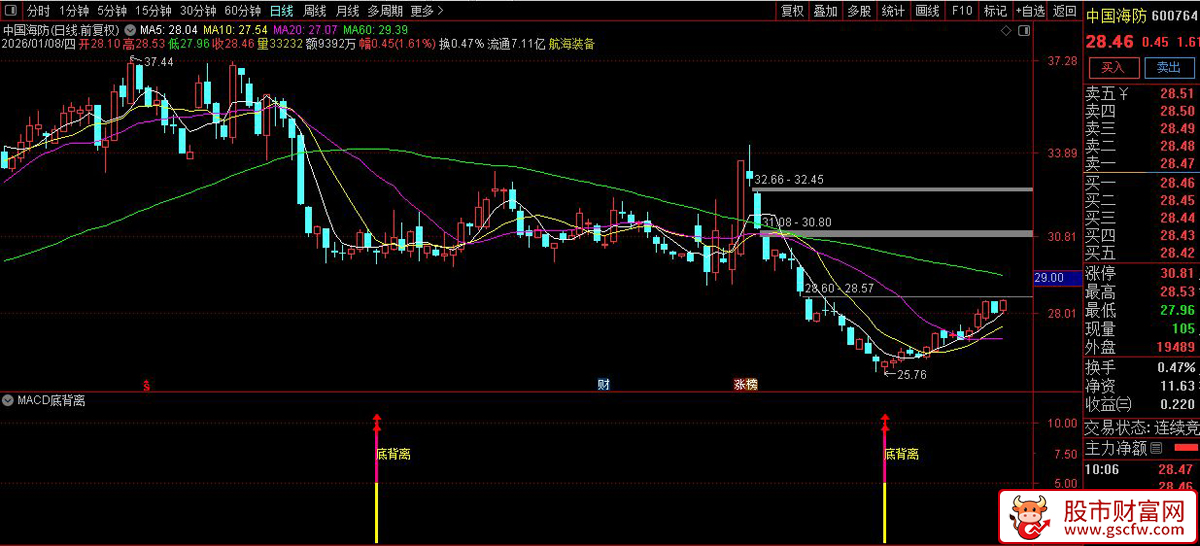This screenshot has height=546, width=1200.
Task: Click the 涨榜 marker below the chart
Action: click(x=745, y=384)
